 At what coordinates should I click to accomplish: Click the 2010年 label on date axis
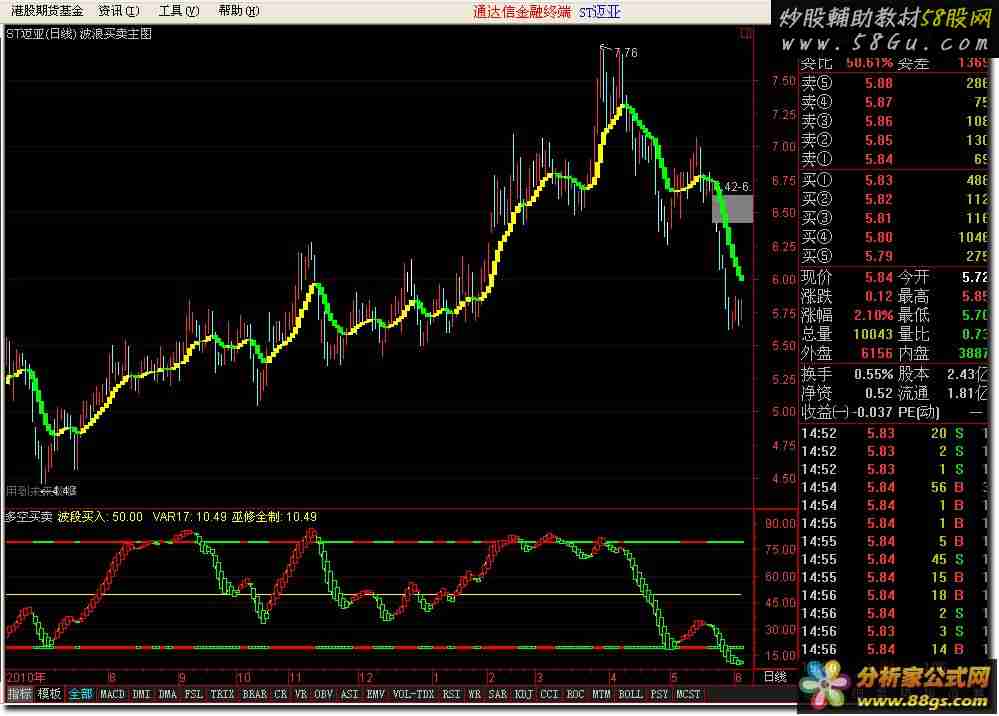click(x=25, y=677)
